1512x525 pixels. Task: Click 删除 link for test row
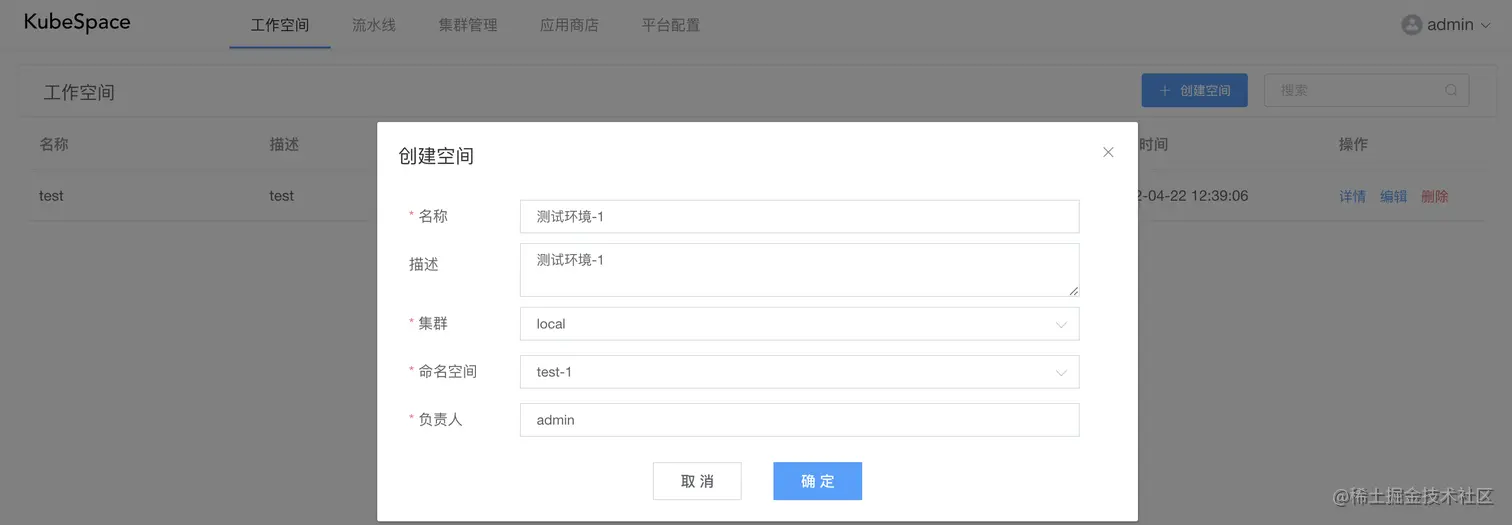click(x=1434, y=196)
